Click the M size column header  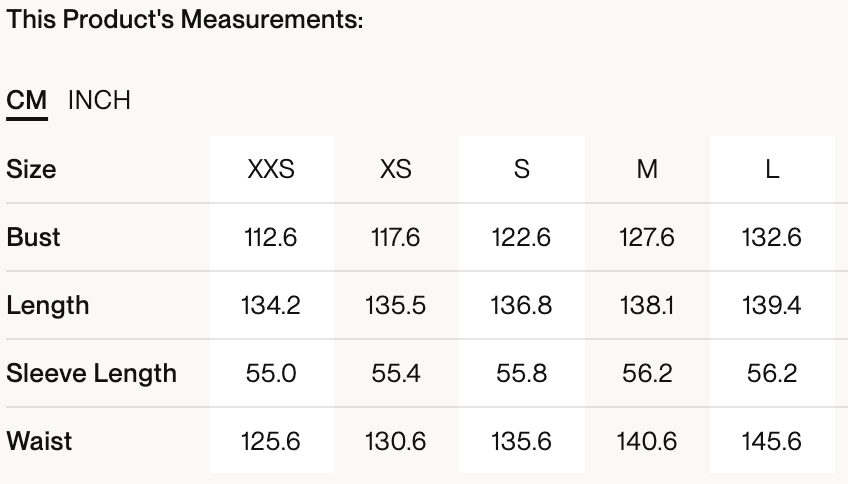pos(647,169)
